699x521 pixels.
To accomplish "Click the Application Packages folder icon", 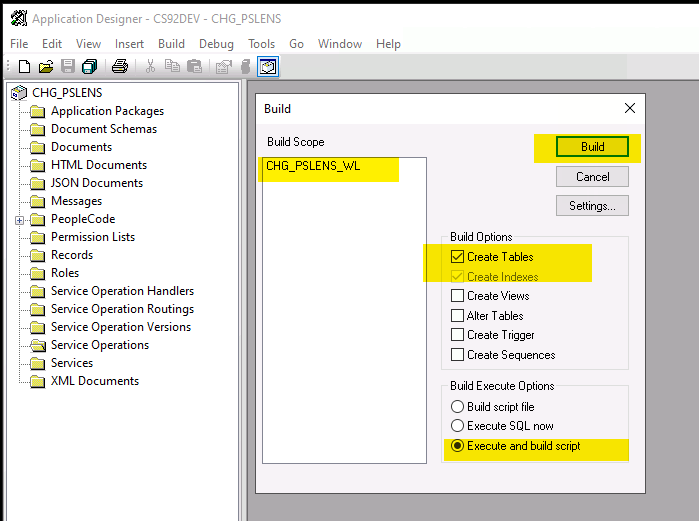I will (38, 111).
